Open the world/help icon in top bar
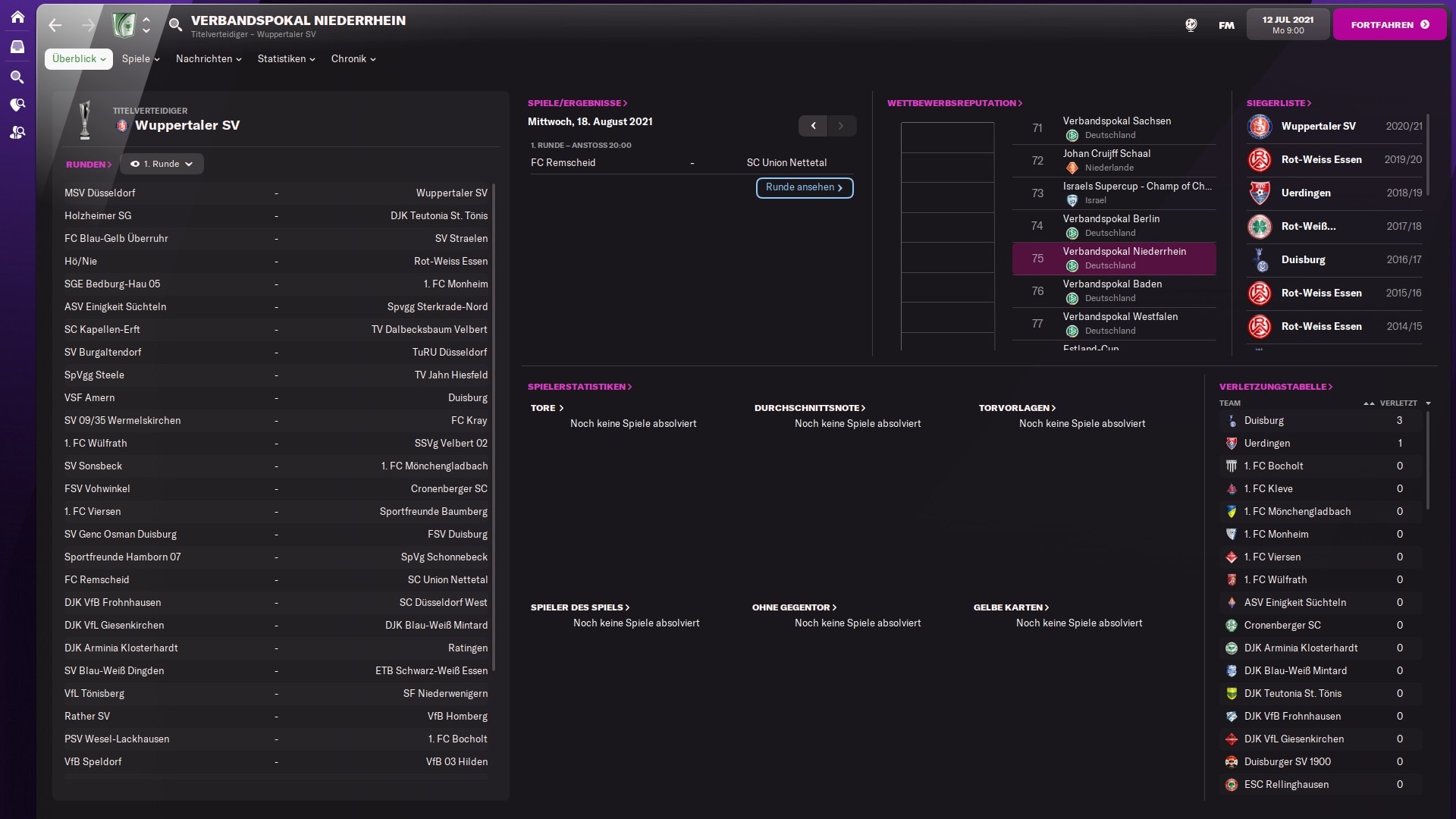 tap(1191, 25)
